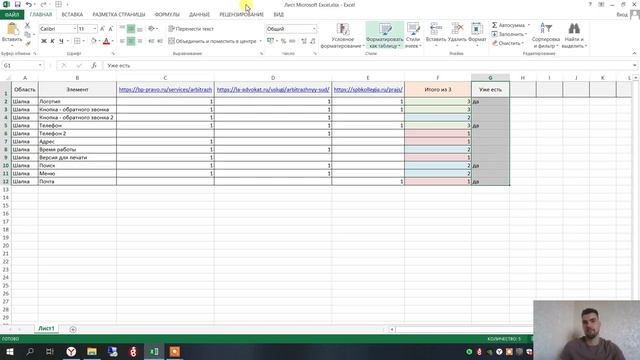The height and width of the screenshot is (360, 640).
Task: Switch to ВСТАВКА (Insert) tab
Action: coord(72,15)
